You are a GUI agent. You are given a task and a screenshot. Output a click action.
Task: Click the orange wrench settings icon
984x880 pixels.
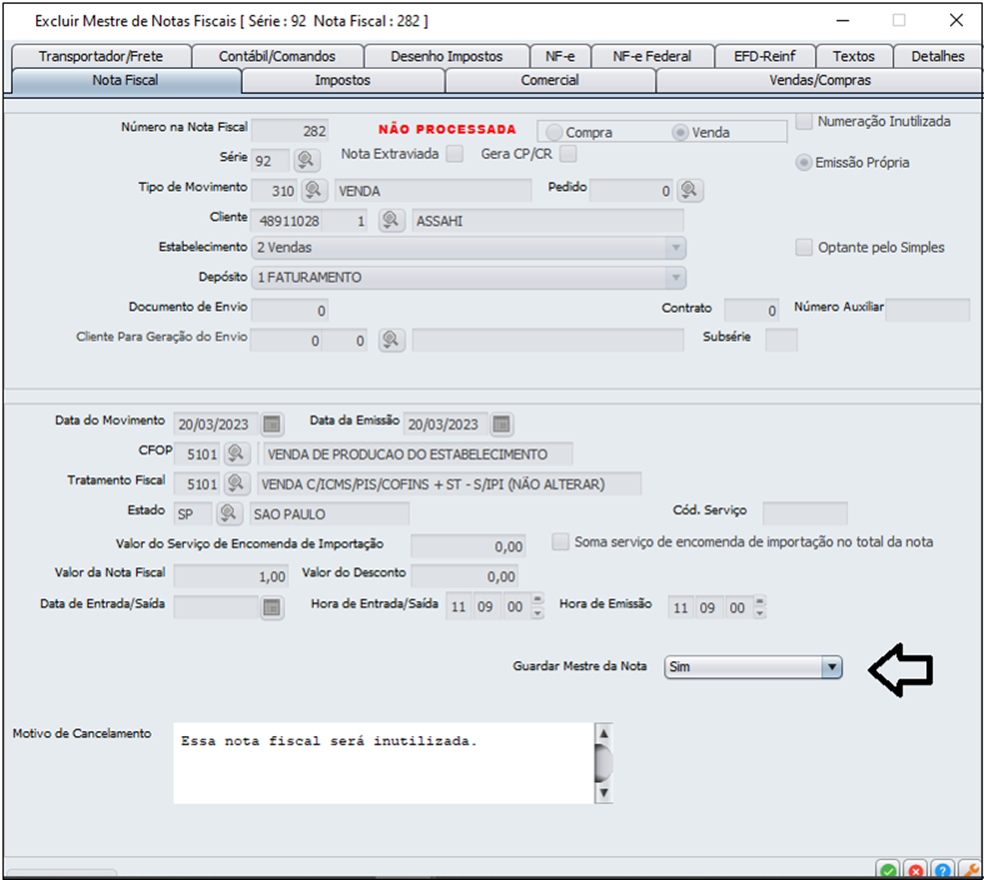(x=968, y=869)
